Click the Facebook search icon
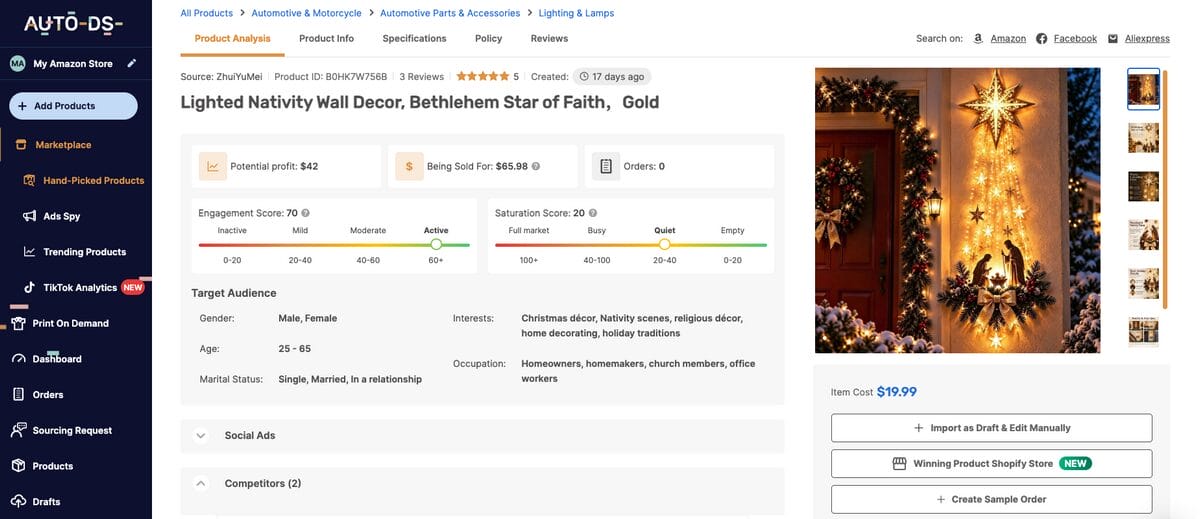 tap(1041, 39)
